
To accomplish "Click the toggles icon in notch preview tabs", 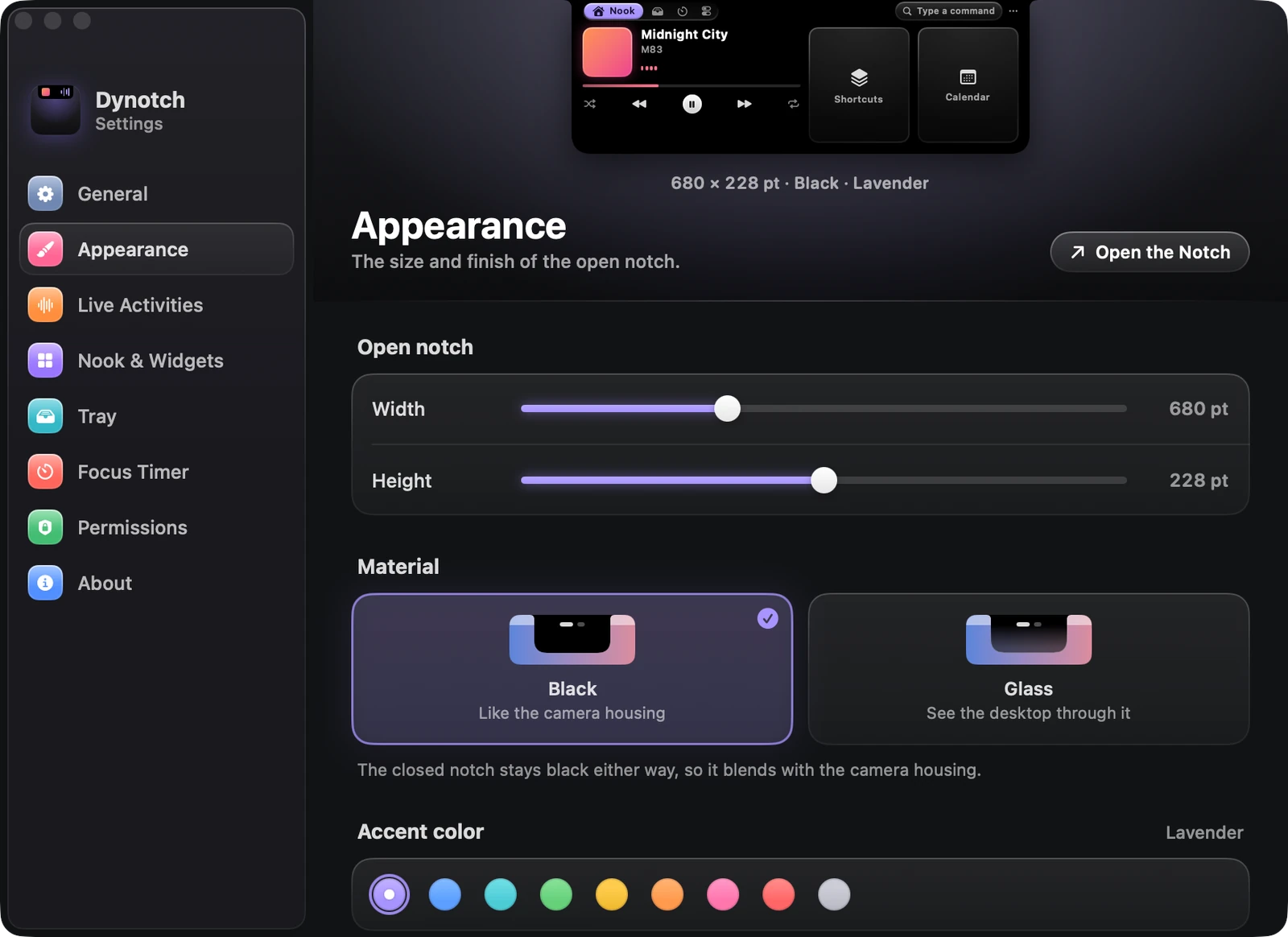I will coord(706,11).
